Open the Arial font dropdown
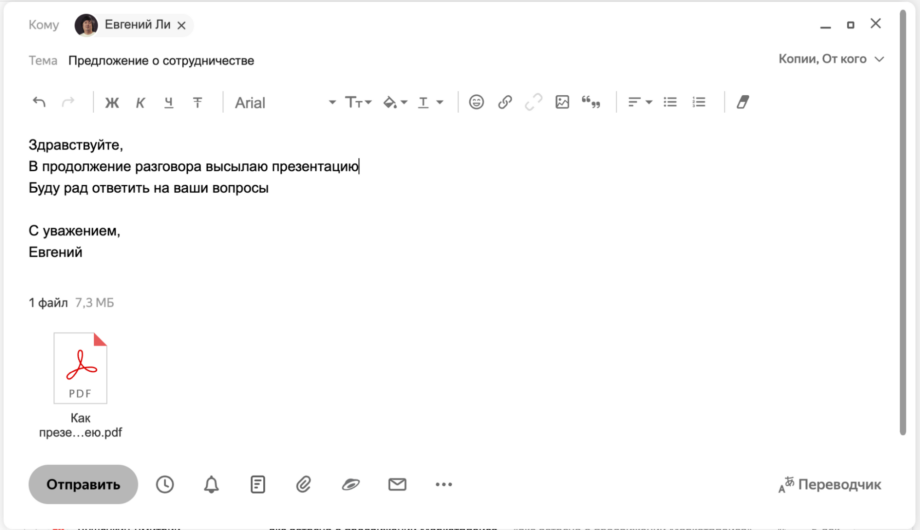Screen dimensions: 920x530 pos(285,102)
